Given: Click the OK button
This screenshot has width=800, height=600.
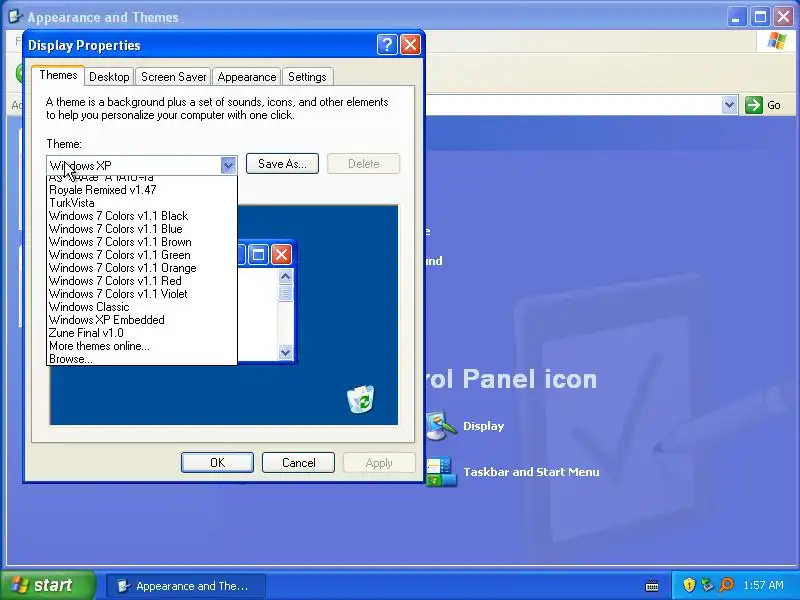Looking at the screenshot, I should pos(217,463).
